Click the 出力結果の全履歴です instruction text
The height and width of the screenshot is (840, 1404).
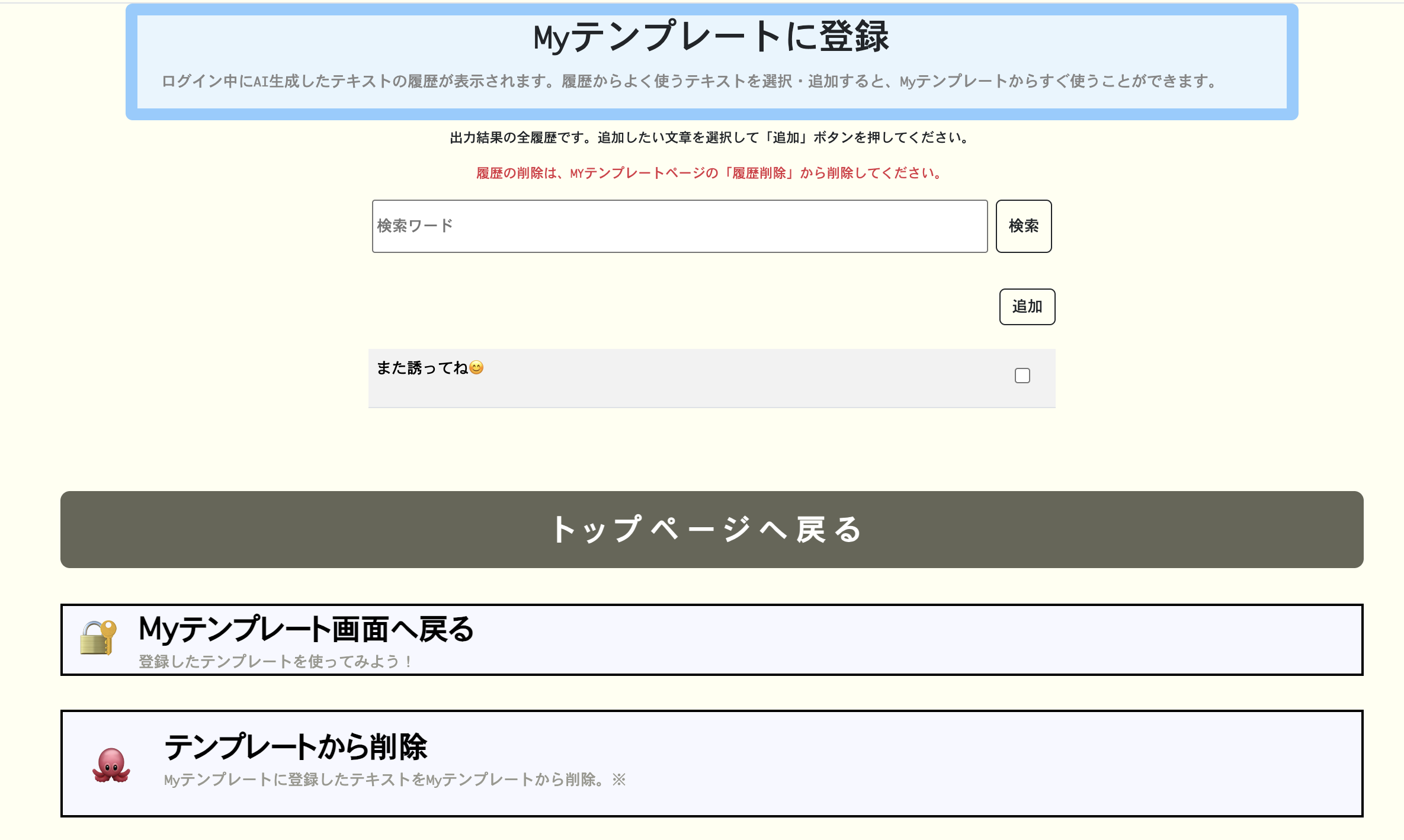tap(709, 137)
